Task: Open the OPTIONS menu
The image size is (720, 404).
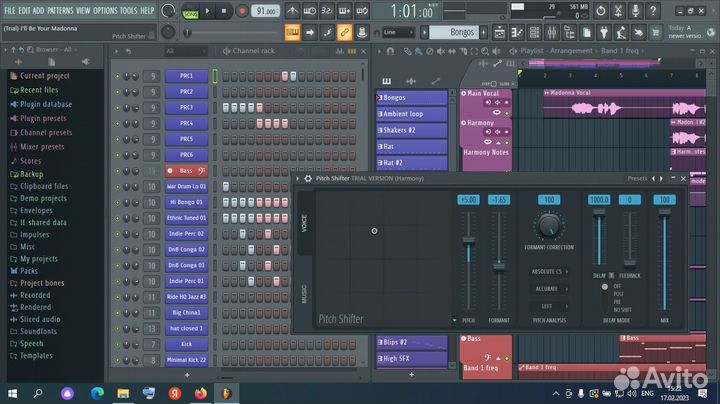Action: [x=105, y=10]
